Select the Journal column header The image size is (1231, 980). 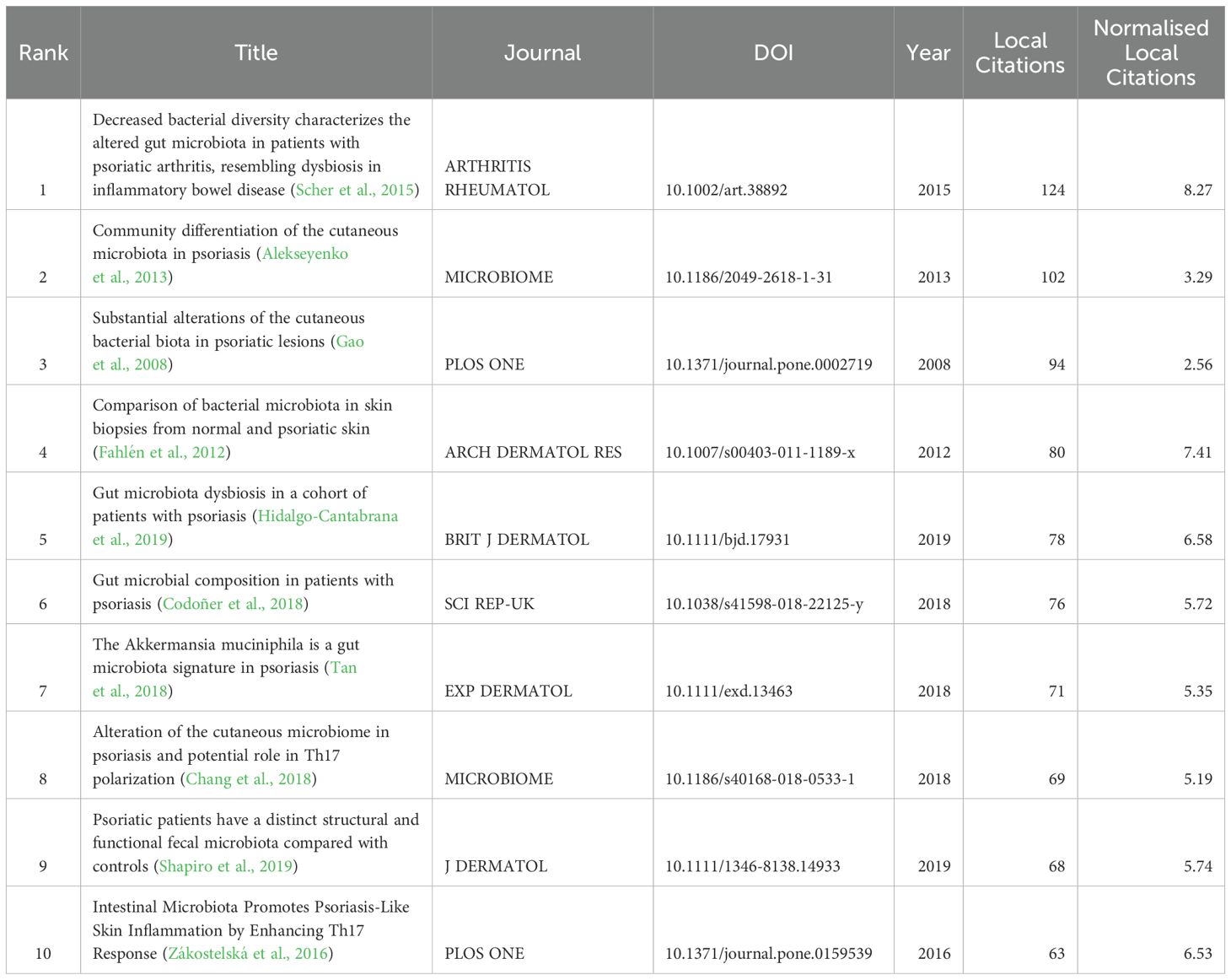click(x=543, y=52)
